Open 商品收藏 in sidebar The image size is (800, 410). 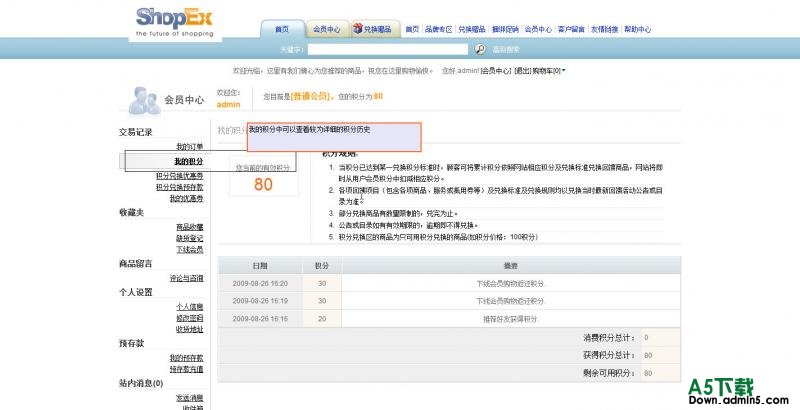pyautogui.click(x=189, y=227)
